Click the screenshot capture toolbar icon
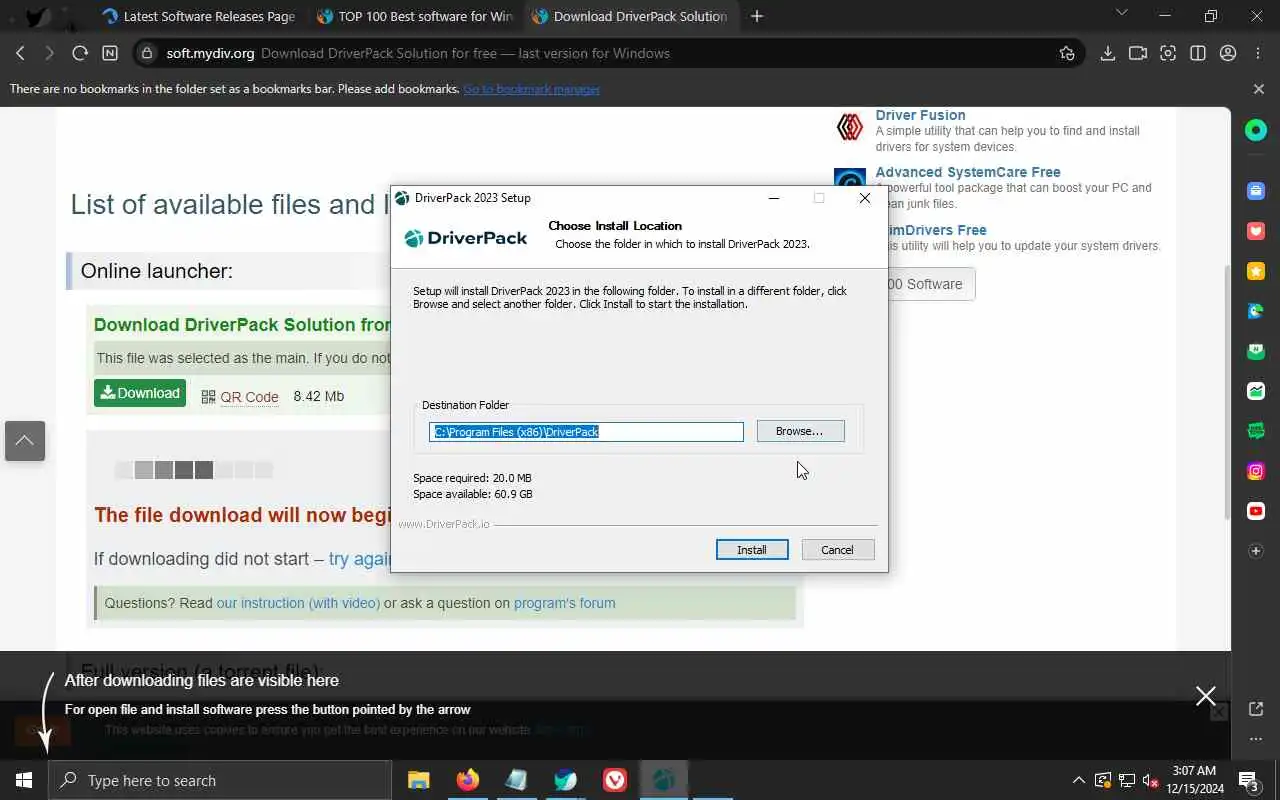1280x800 pixels. [1168, 53]
